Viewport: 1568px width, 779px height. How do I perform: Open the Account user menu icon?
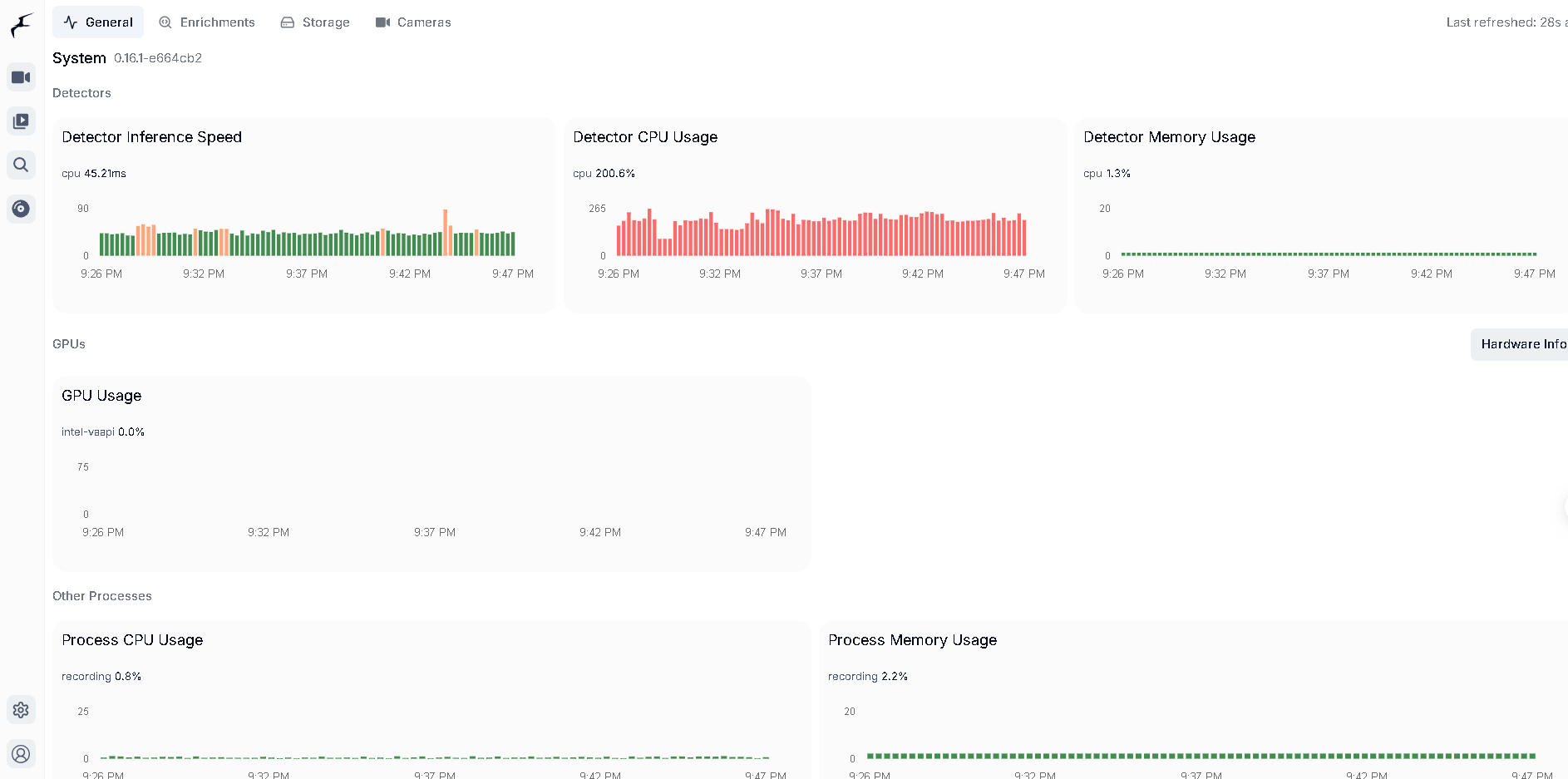point(21,753)
